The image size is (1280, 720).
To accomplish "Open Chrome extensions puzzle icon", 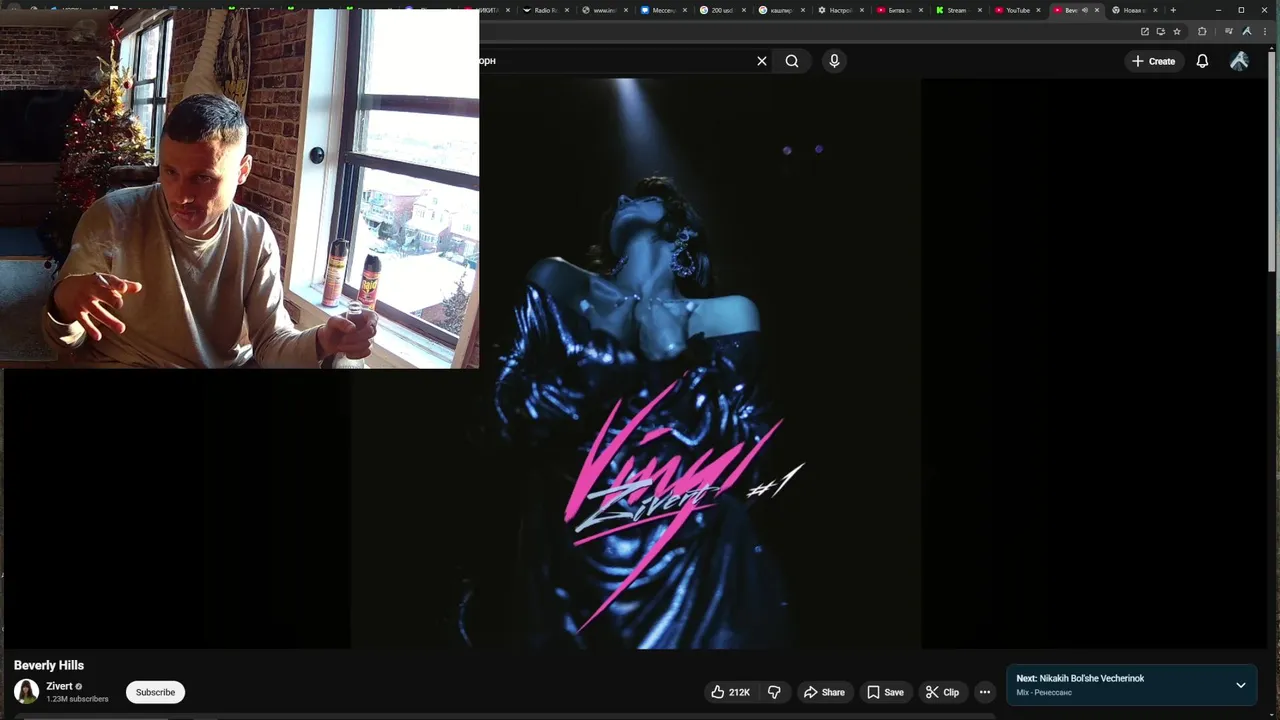I will click(1202, 31).
